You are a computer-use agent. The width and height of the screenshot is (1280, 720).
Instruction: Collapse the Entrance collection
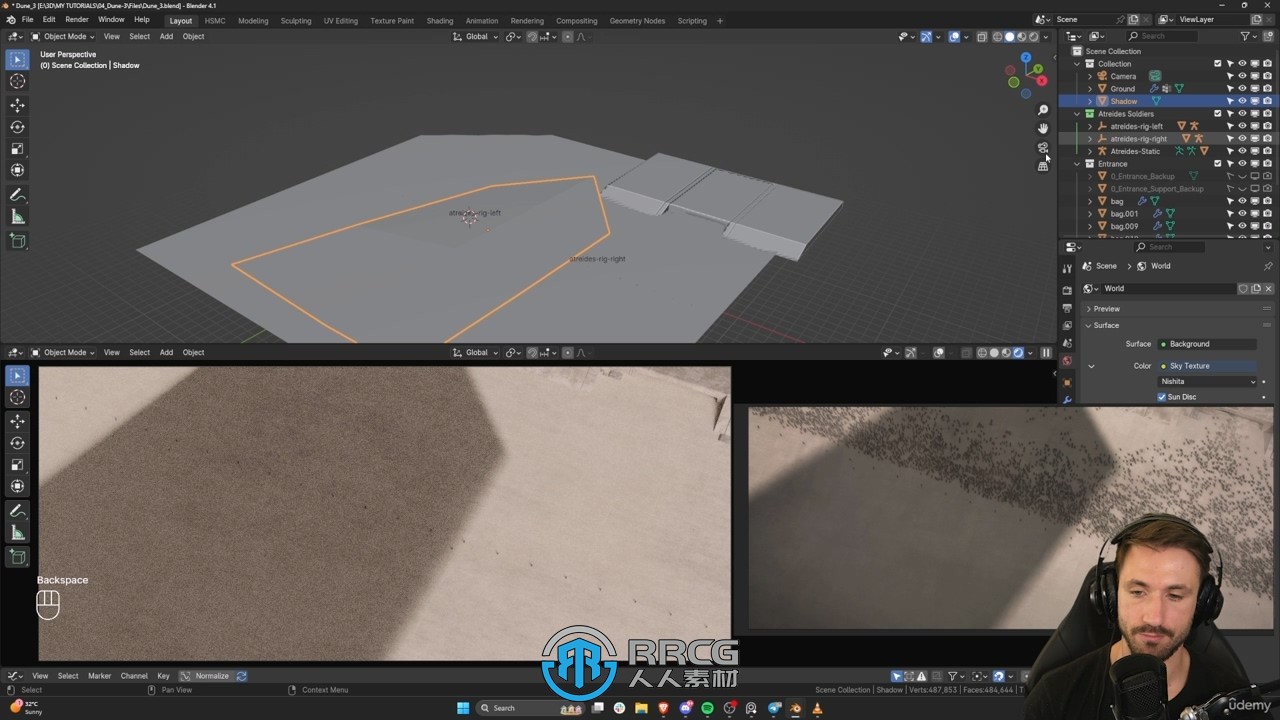(1077, 164)
